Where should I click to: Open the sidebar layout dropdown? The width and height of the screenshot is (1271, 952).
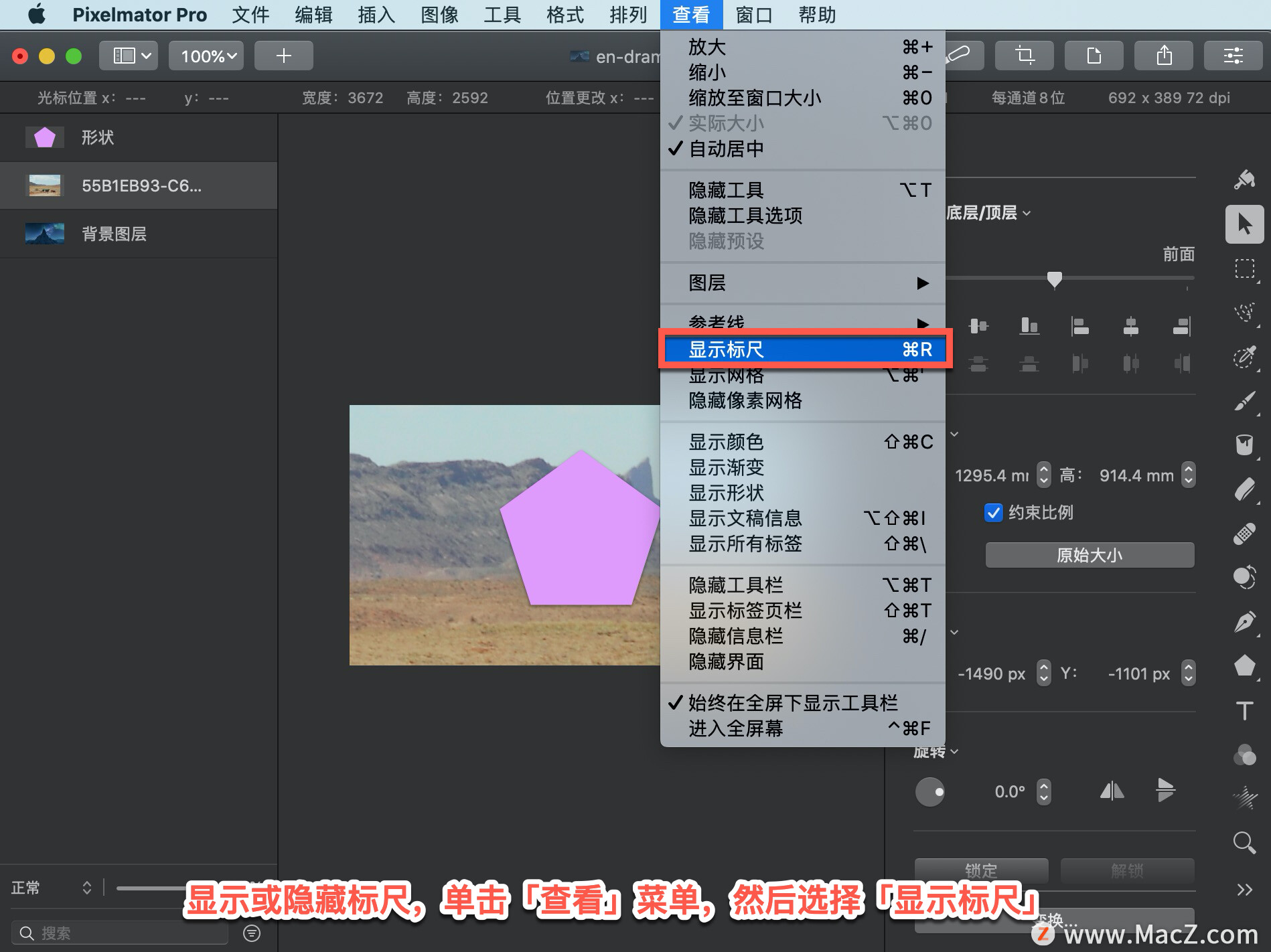[x=129, y=56]
